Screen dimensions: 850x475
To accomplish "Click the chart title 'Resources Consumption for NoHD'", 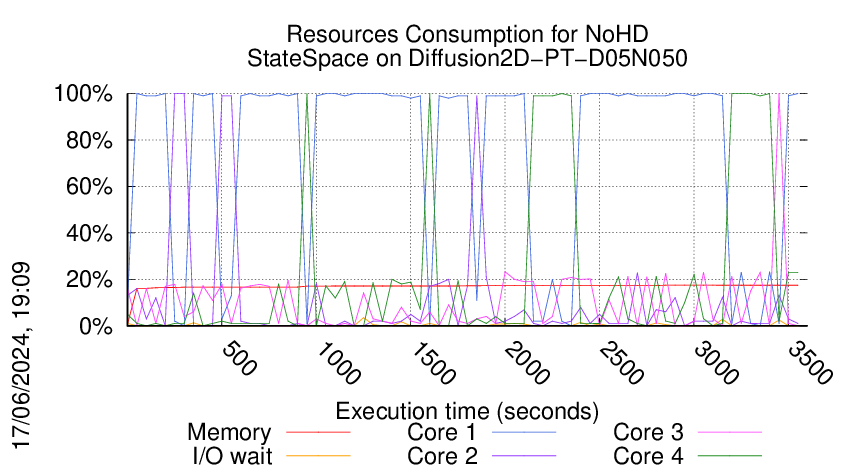I will [x=467, y=34].
